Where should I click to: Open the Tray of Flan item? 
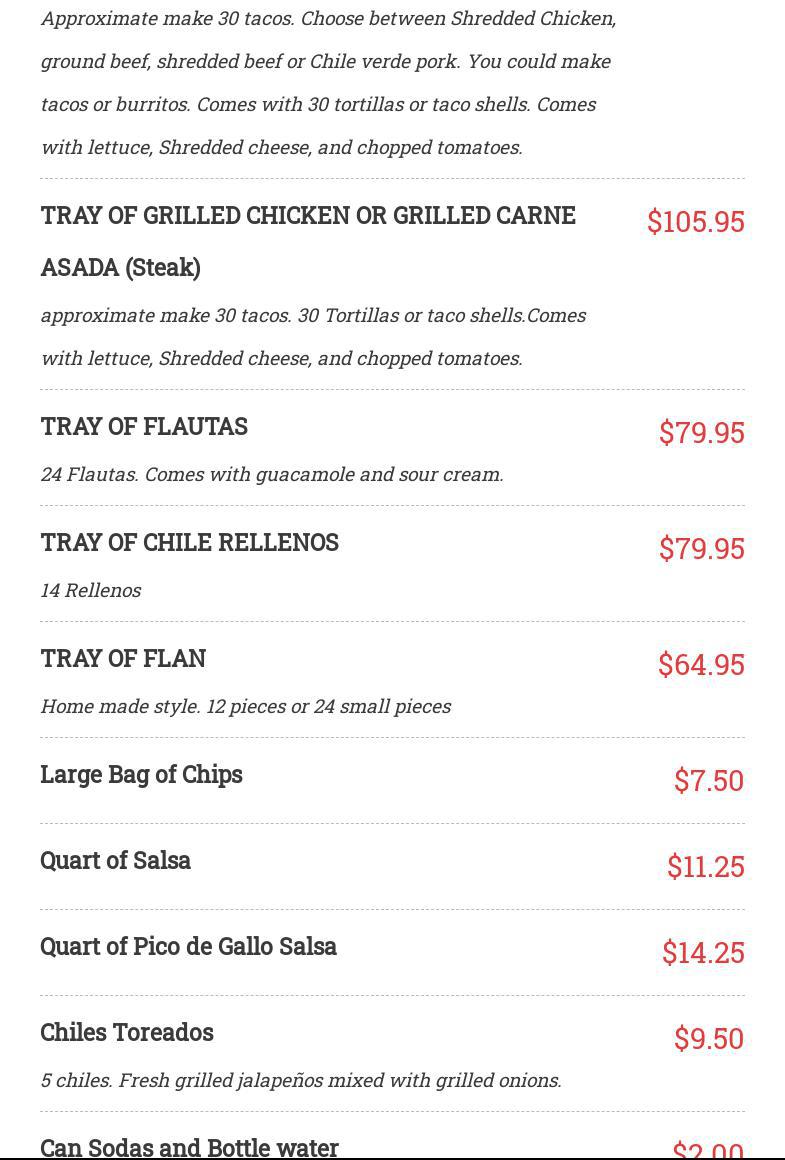[123, 659]
